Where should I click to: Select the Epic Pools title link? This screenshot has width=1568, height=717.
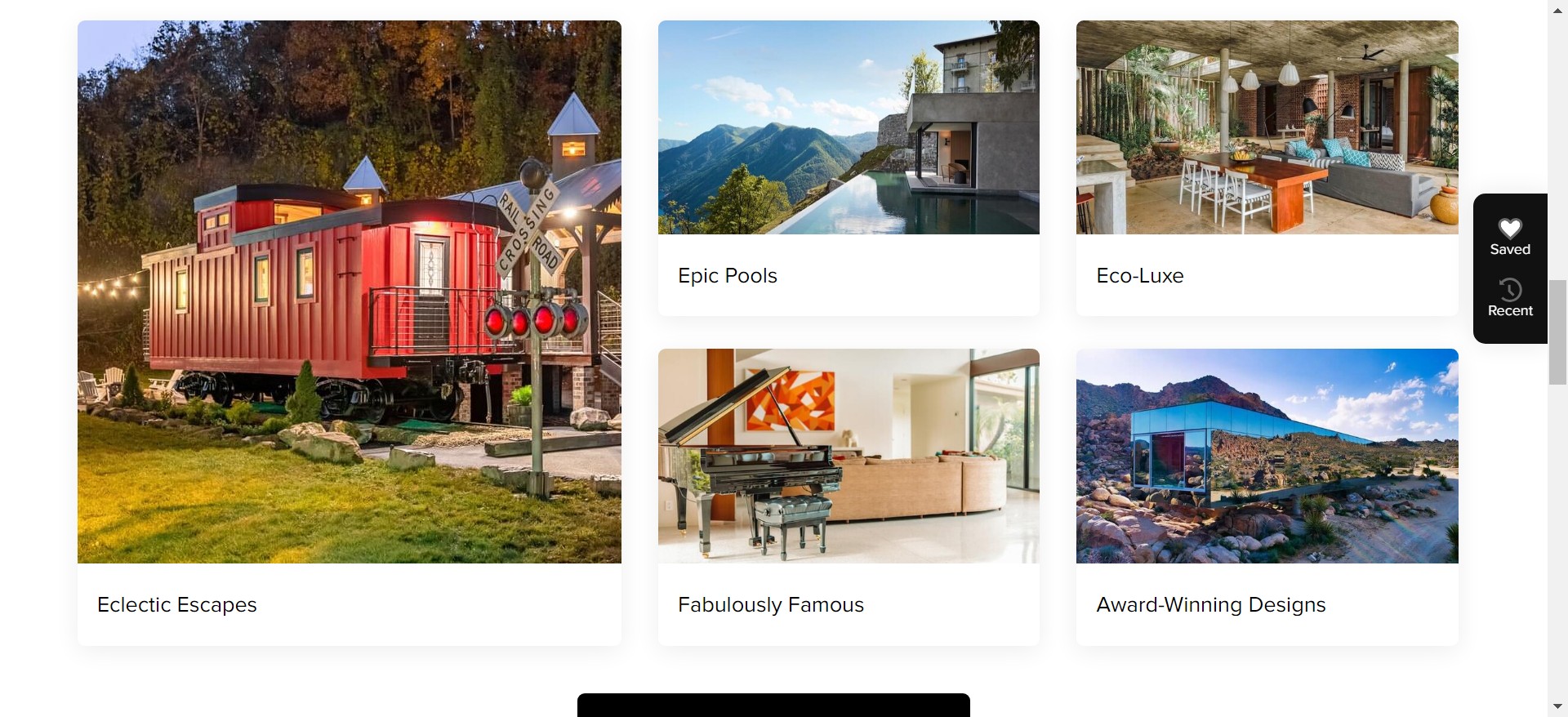coord(728,276)
